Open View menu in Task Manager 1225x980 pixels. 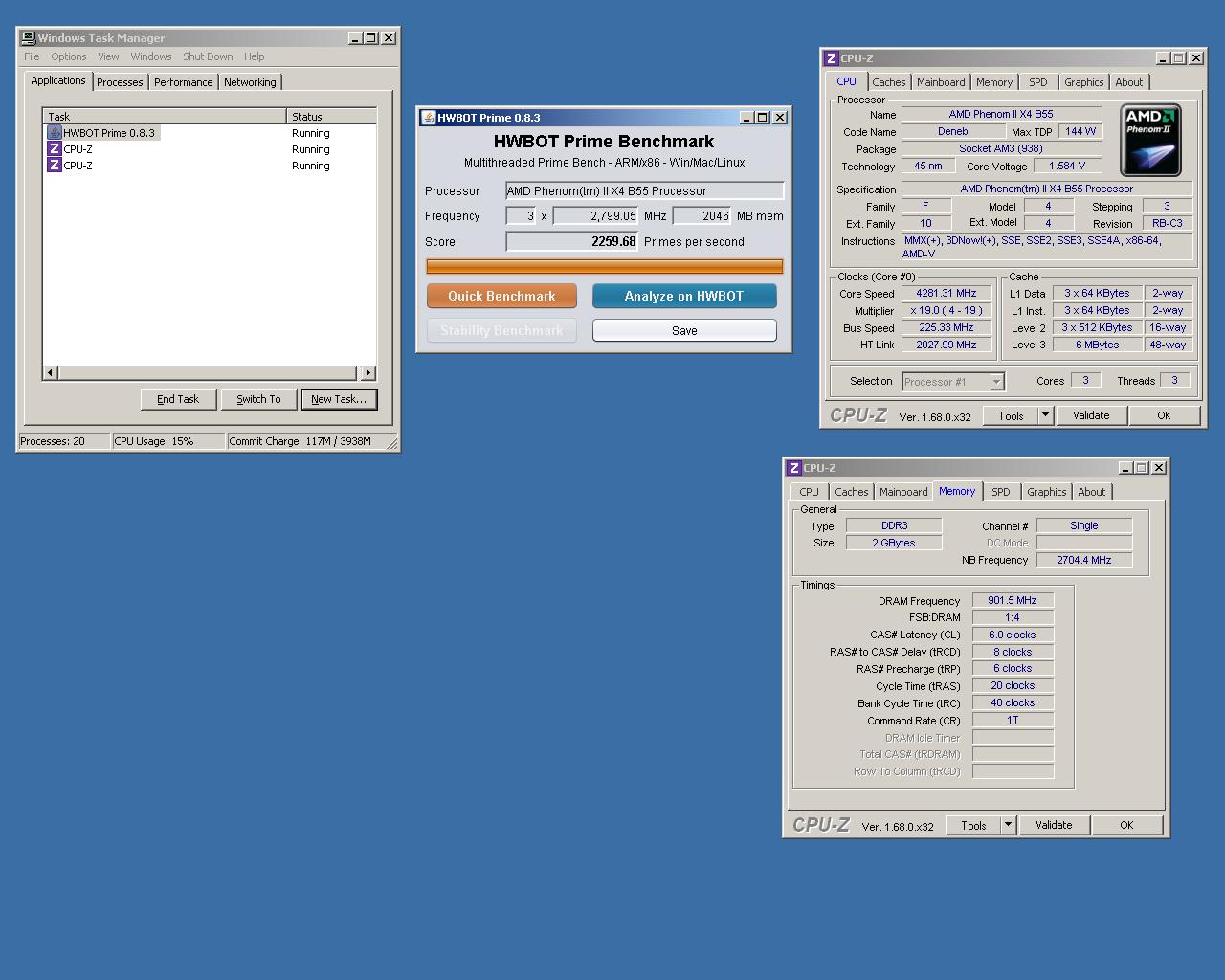coord(108,56)
